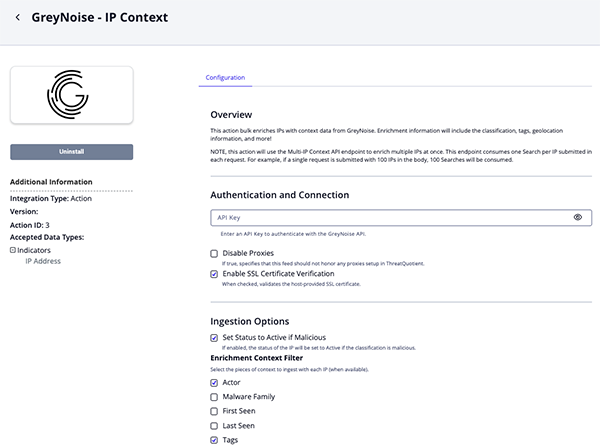
Task: Select the IP Address data type text
Action: click(x=43, y=261)
